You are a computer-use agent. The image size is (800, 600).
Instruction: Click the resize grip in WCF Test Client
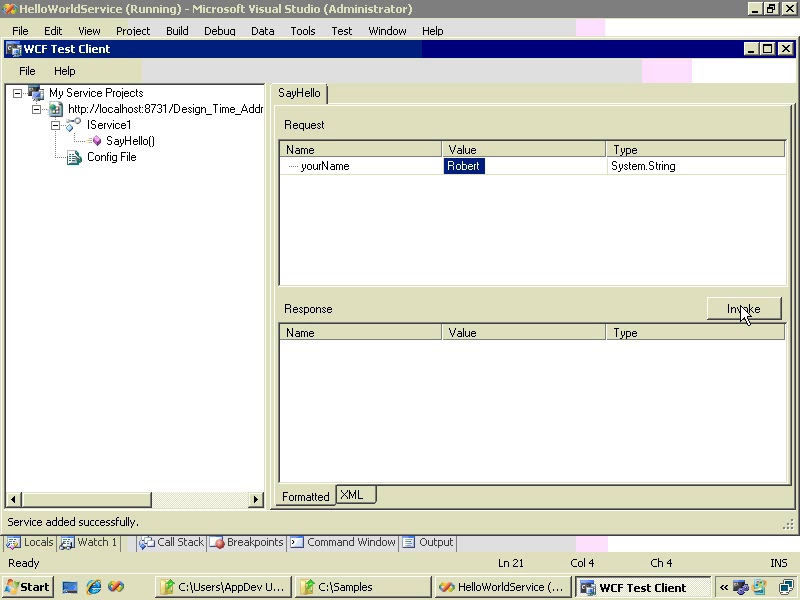tap(788, 524)
